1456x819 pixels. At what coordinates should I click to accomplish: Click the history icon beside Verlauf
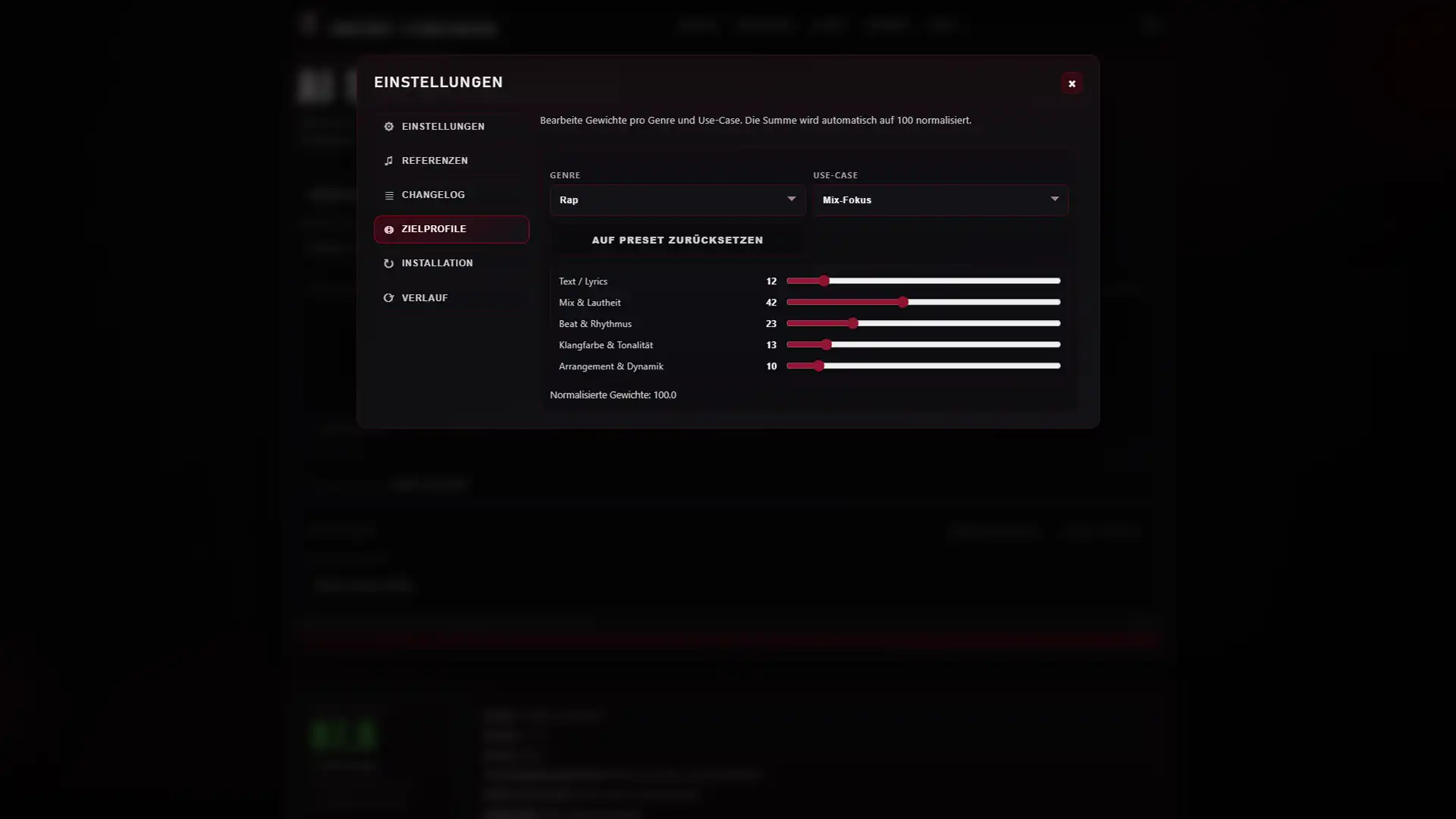click(389, 298)
